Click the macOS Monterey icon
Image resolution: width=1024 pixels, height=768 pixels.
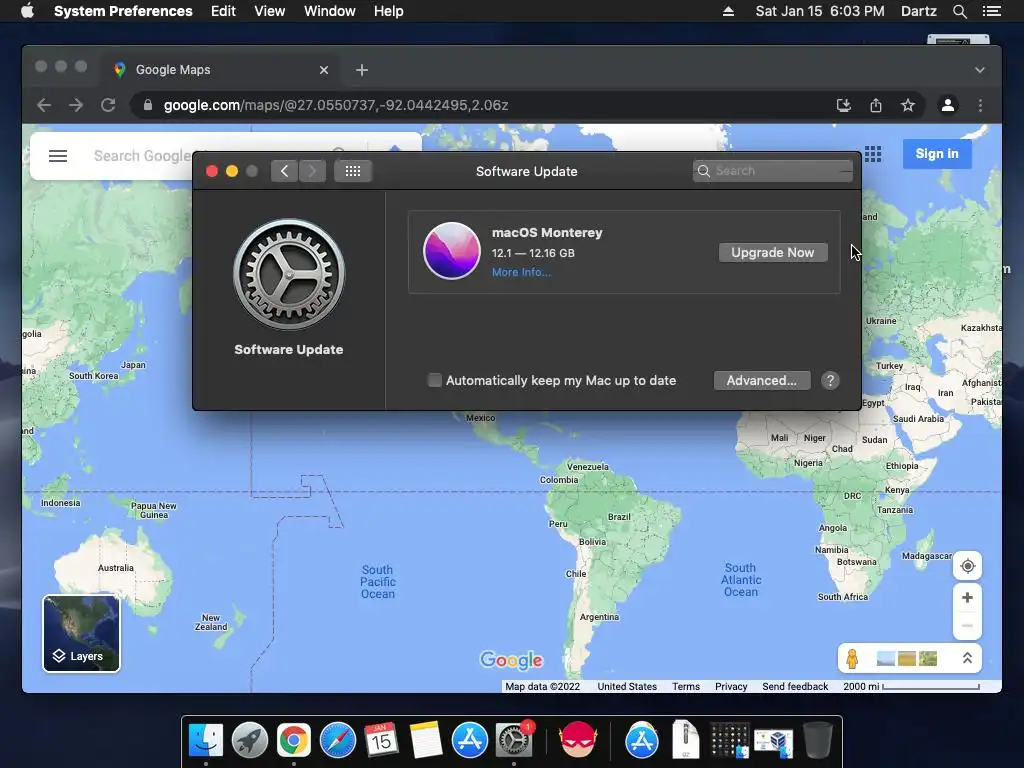pos(451,251)
